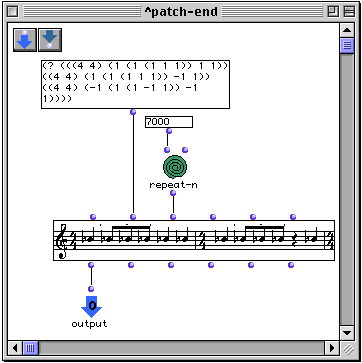Screen dimensions: 362x363
Task: Click the add-output arrow icon beside it
Action: [50, 40]
